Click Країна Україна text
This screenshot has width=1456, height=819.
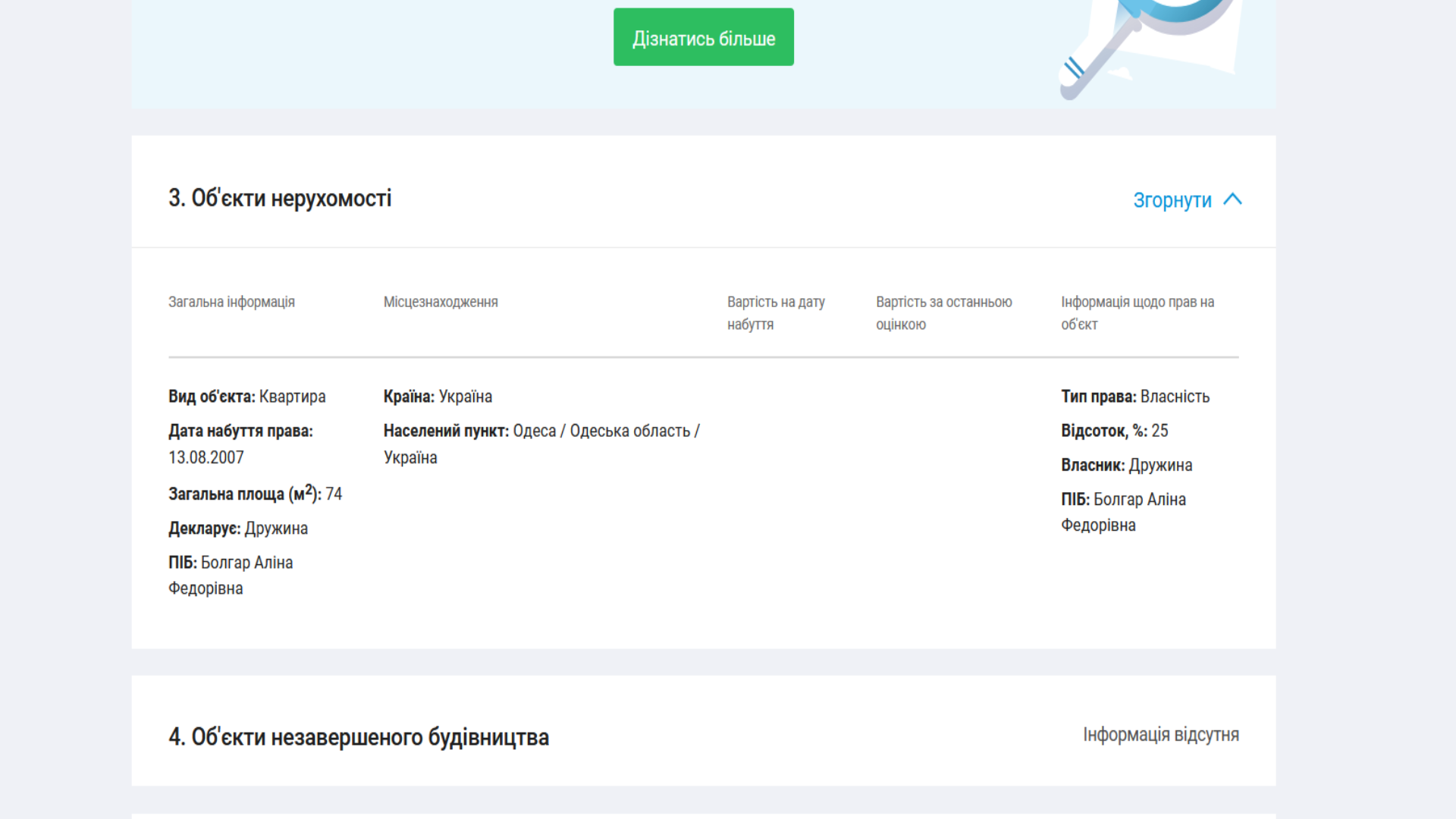pyautogui.click(x=438, y=397)
